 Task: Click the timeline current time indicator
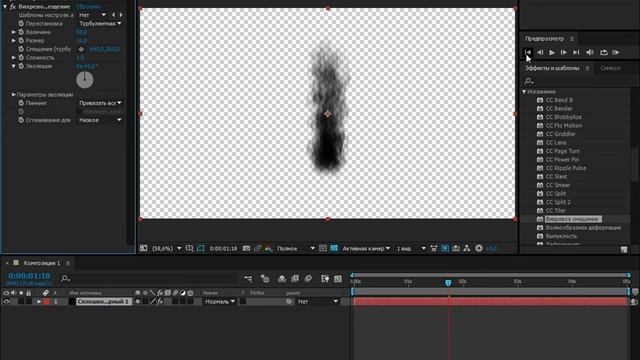point(448,283)
